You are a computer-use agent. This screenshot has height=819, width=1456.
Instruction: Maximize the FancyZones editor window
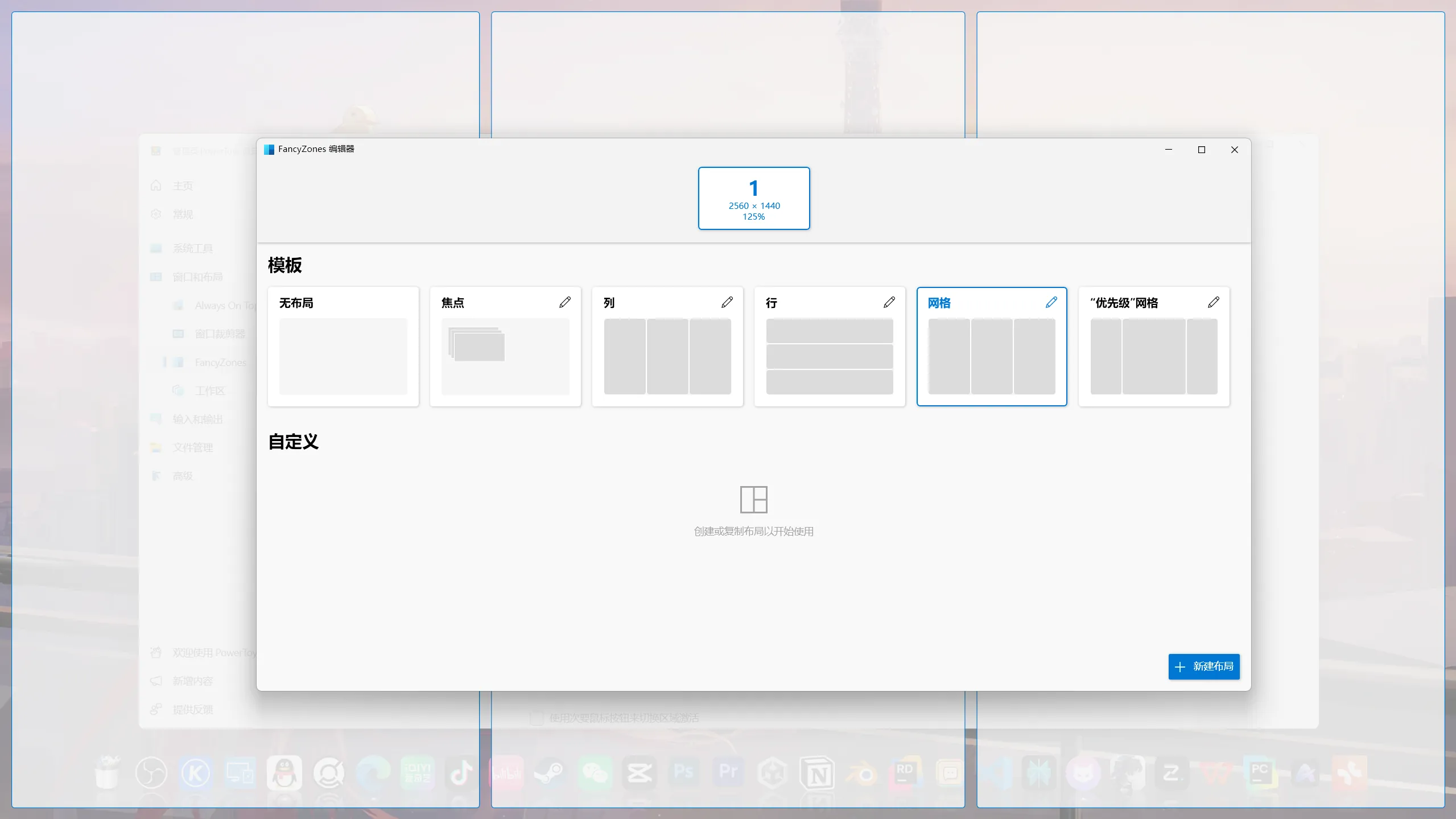(1201, 150)
